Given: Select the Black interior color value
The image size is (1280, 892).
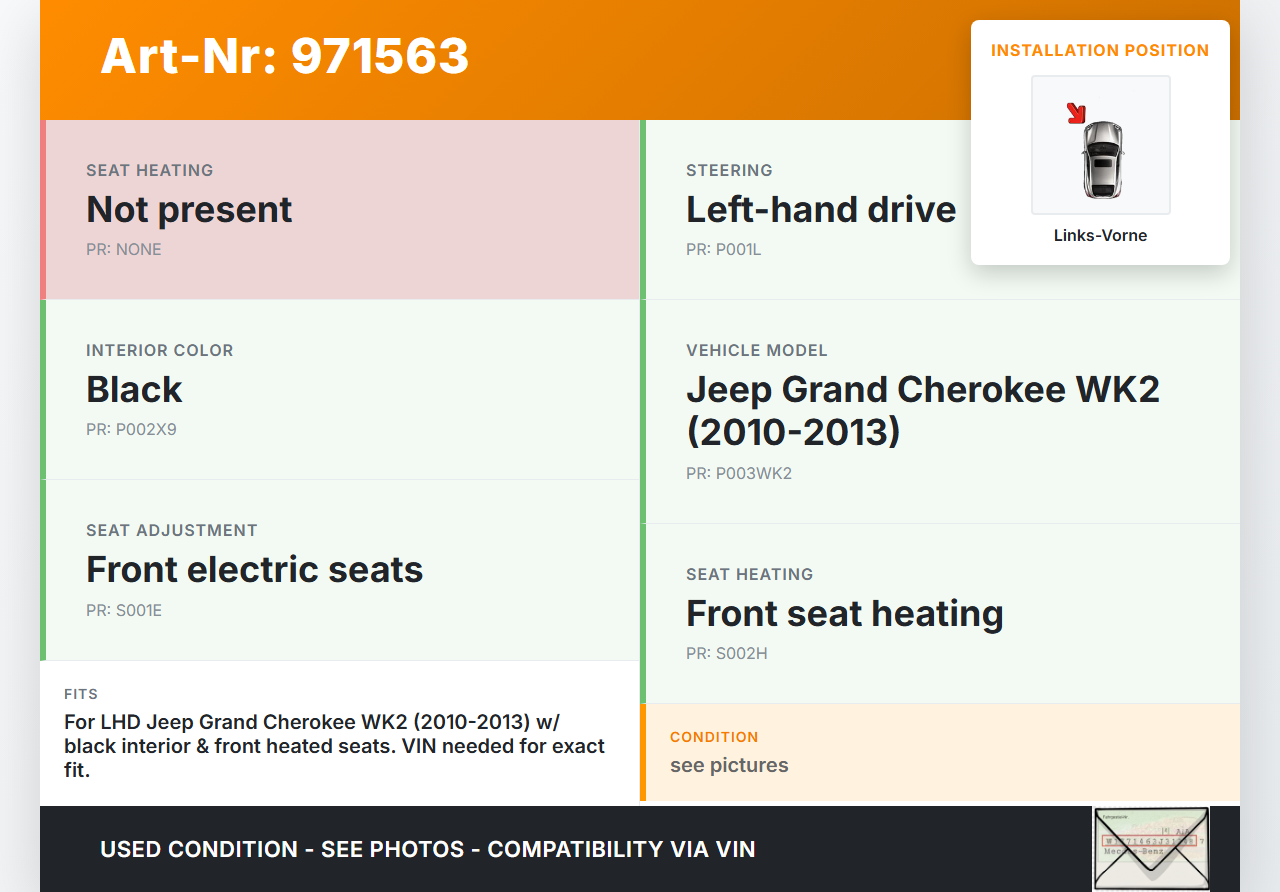Looking at the screenshot, I should (134, 390).
